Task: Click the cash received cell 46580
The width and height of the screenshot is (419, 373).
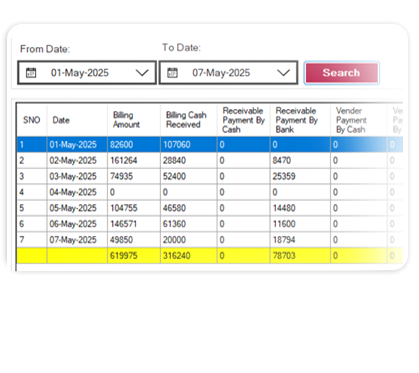Action: pyautogui.click(x=189, y=208)
